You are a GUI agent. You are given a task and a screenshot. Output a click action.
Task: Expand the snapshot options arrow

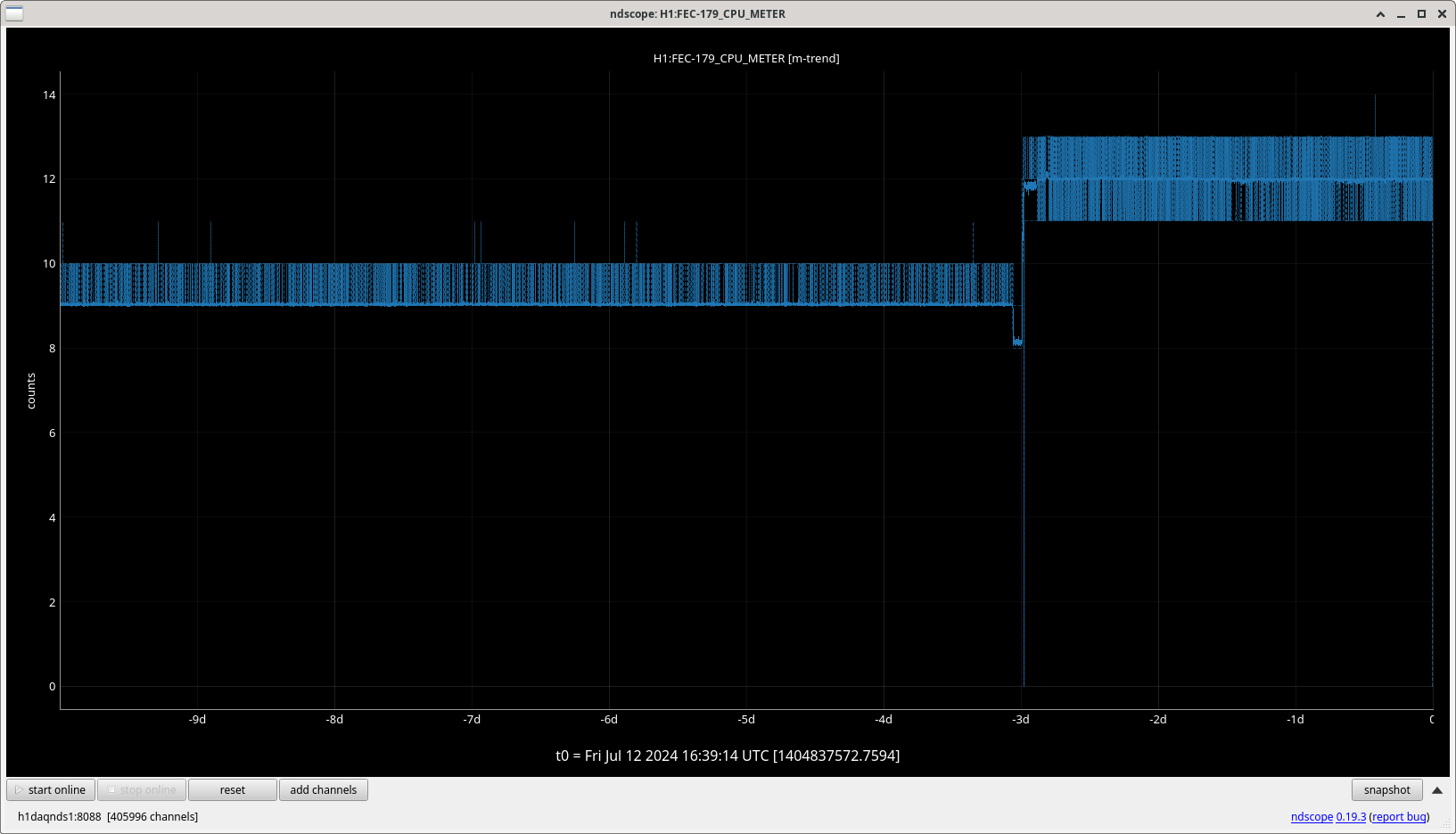[x=1437, y=790]
